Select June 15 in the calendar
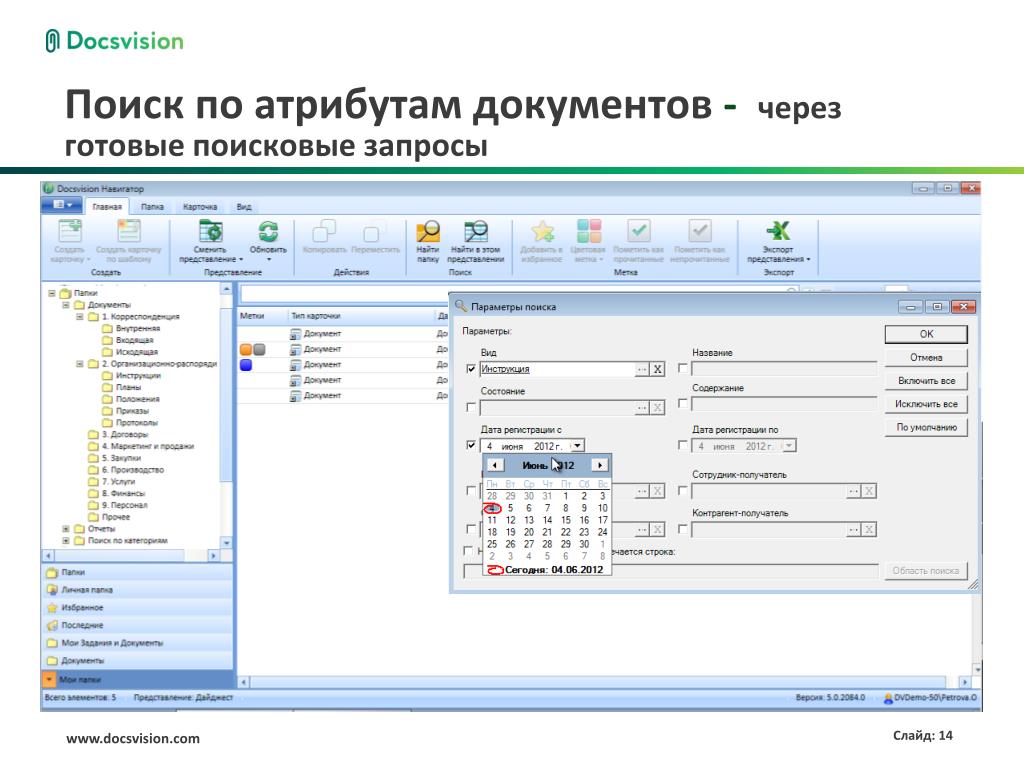Screen dimensions: 1024x768 pyautogui.click(x=566, y=520)
